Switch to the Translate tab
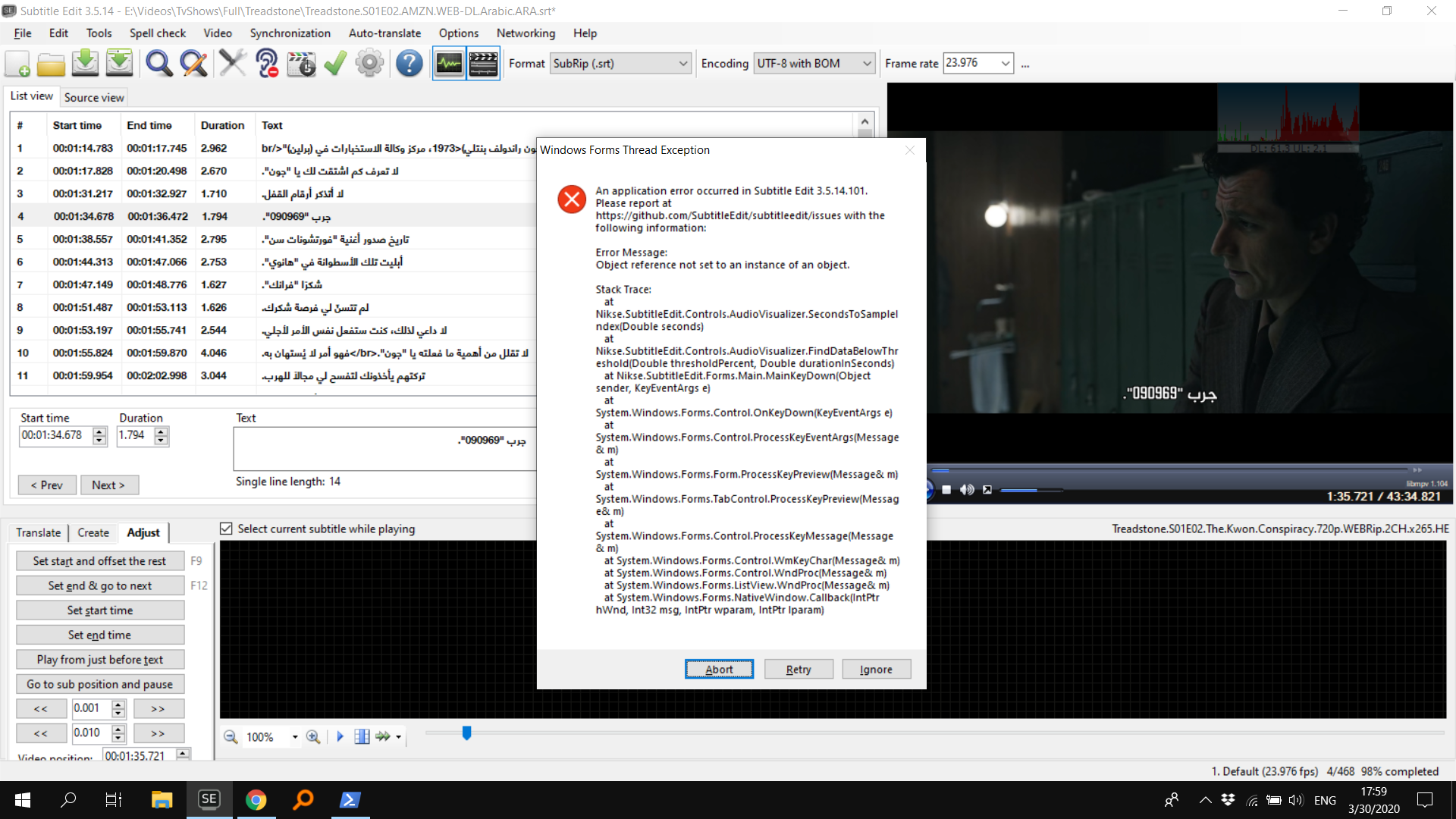This screenshot has height=819, width=1456. click(x=38, y=532)
